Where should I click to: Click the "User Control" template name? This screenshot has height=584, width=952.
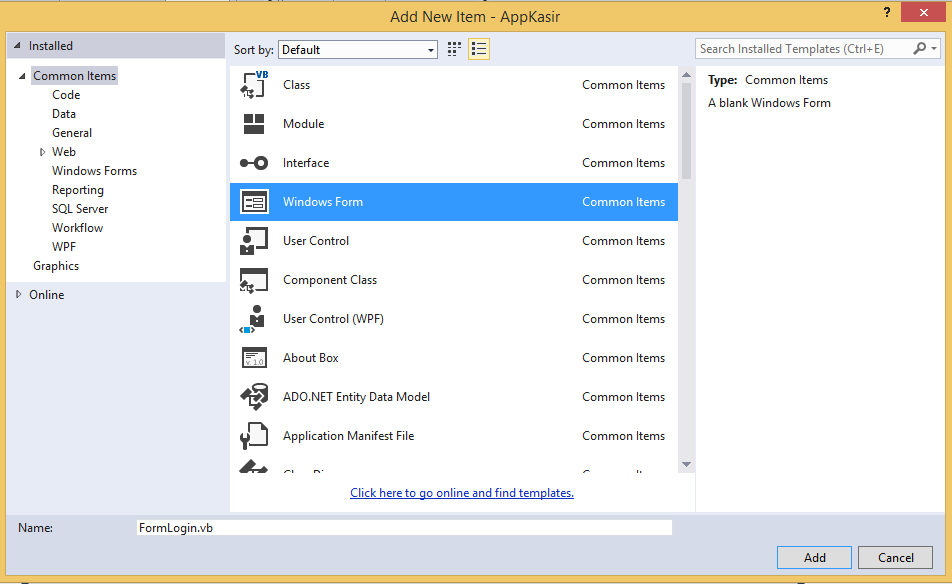[x=316, y=241]
